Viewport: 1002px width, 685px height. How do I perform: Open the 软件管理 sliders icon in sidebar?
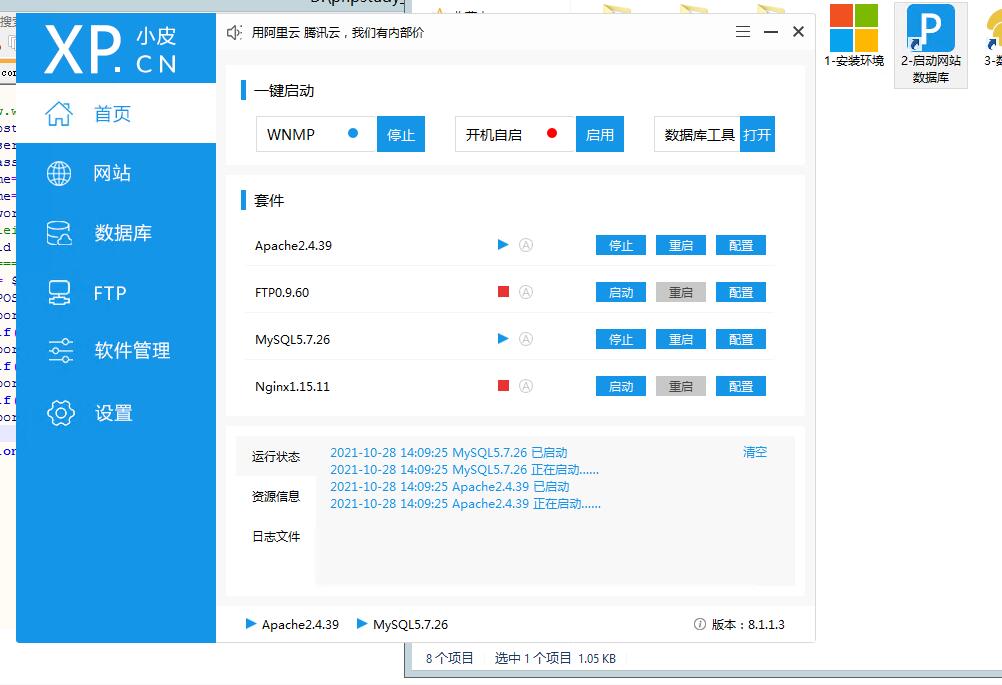pos(60,351)
